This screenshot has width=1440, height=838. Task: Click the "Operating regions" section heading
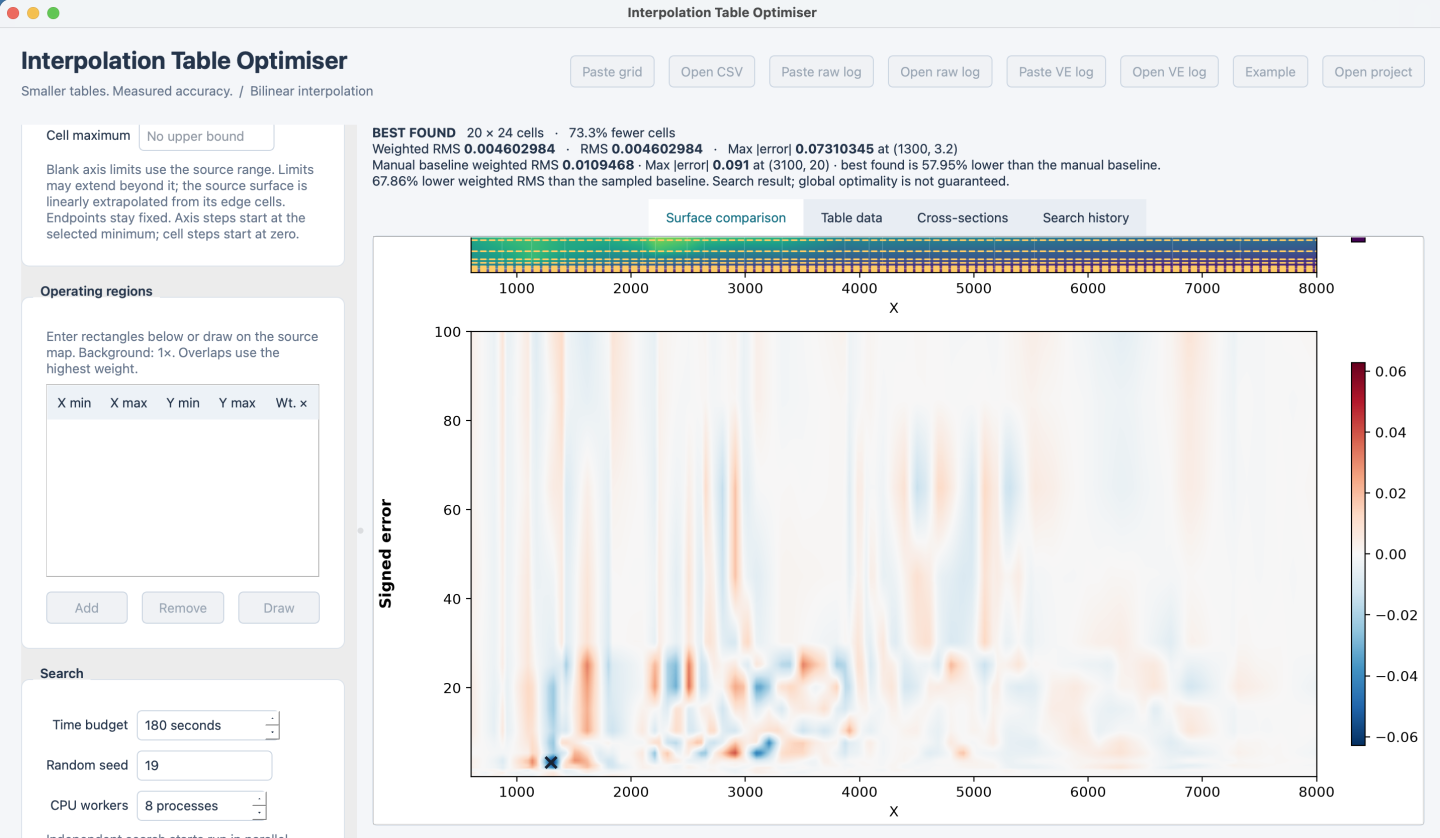pyautogui.click(x=96, y=291)
